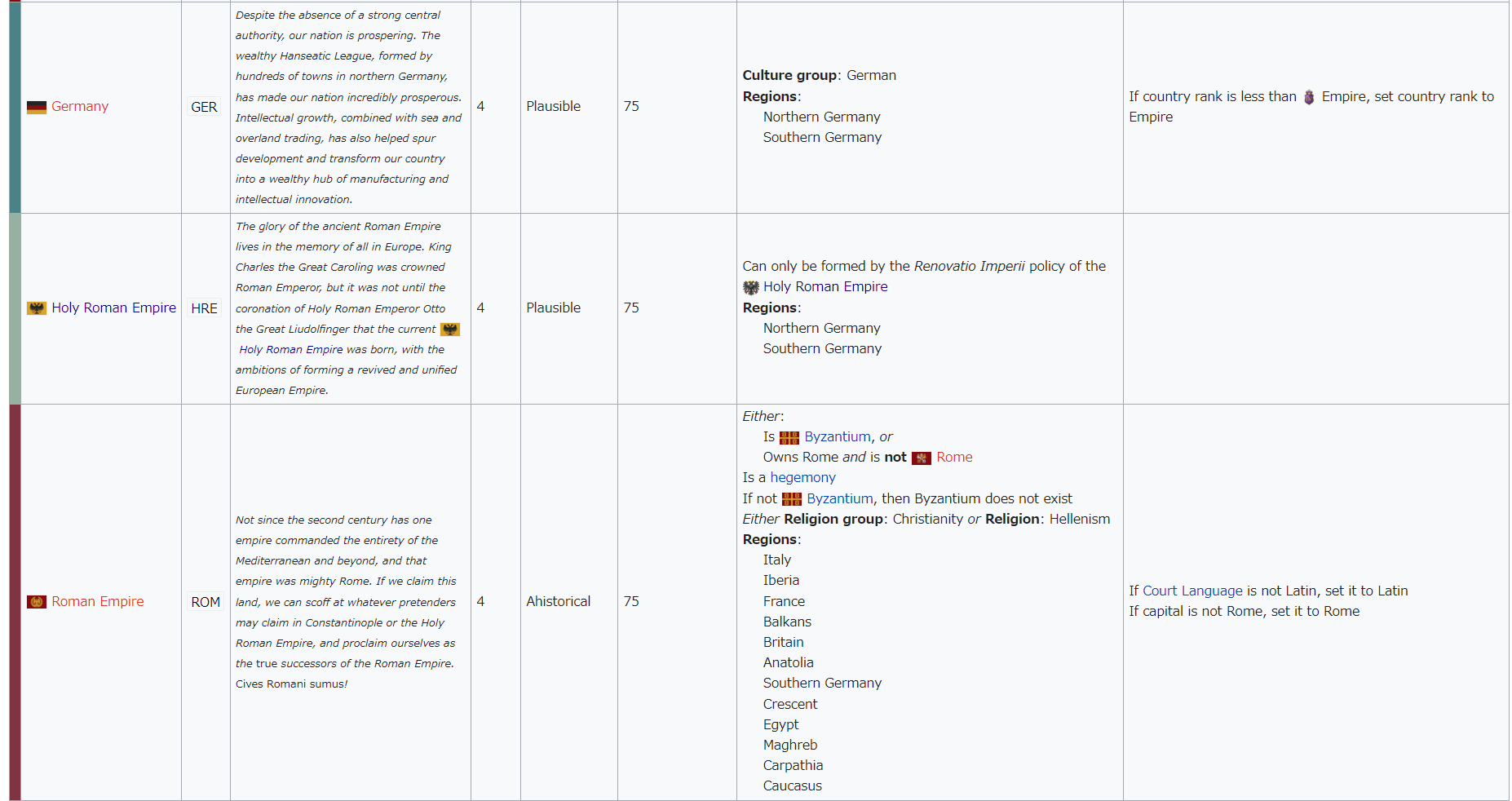Screen dimensions: 1512x801
Task: Click the Roman Empire flag icon
Action: (x=37, y=602)
